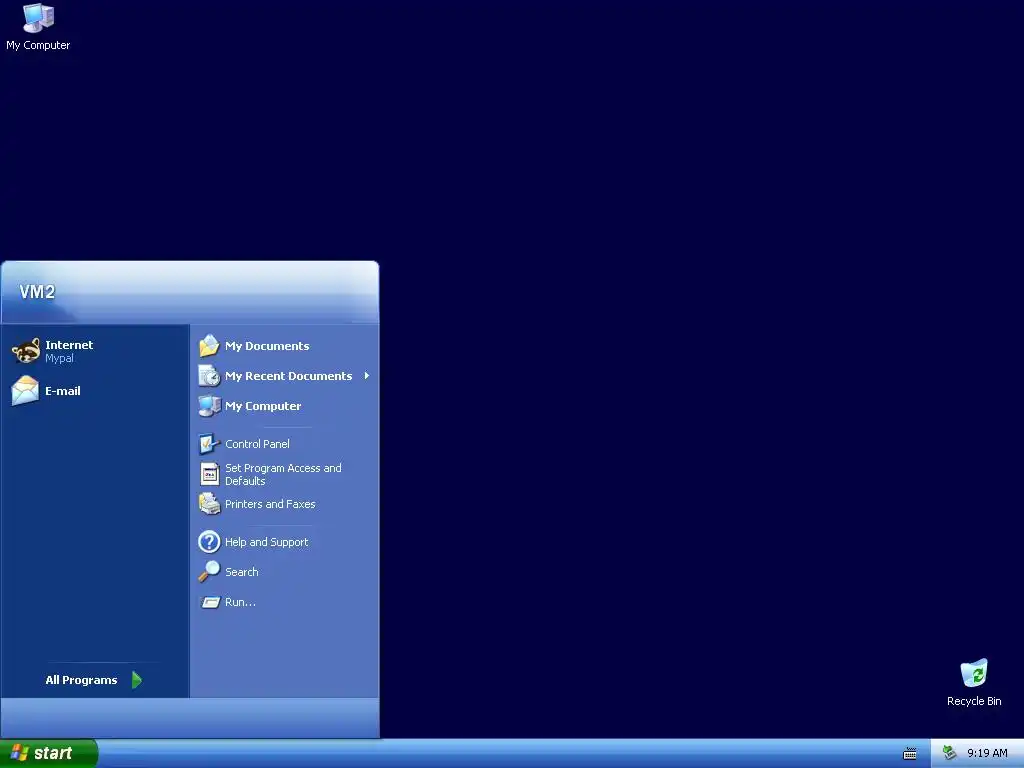
Task: Open the Mypal raccoon browser icon
Action: coord(26,351)
